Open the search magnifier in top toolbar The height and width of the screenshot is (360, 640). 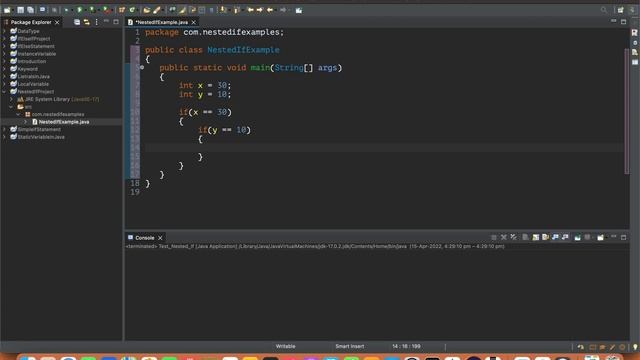coord(604,10)
